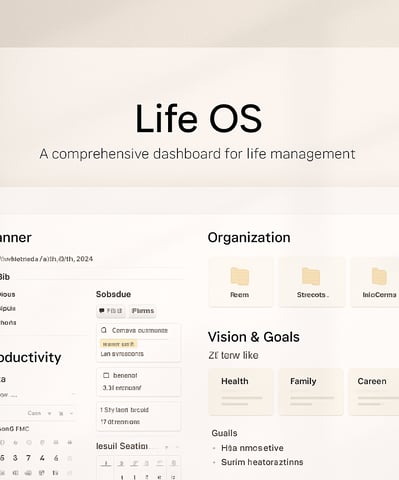Switch to the Flmms tab
The width and height of the screenshot is (399, 480).
(x=143, y=311)
